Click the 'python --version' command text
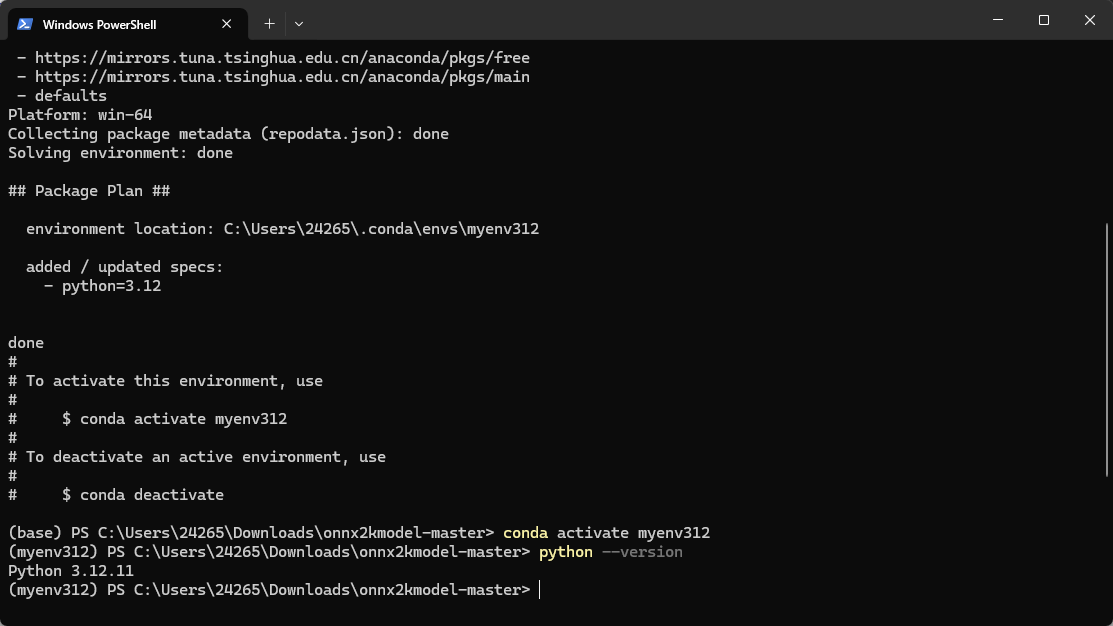 point(610,552)
